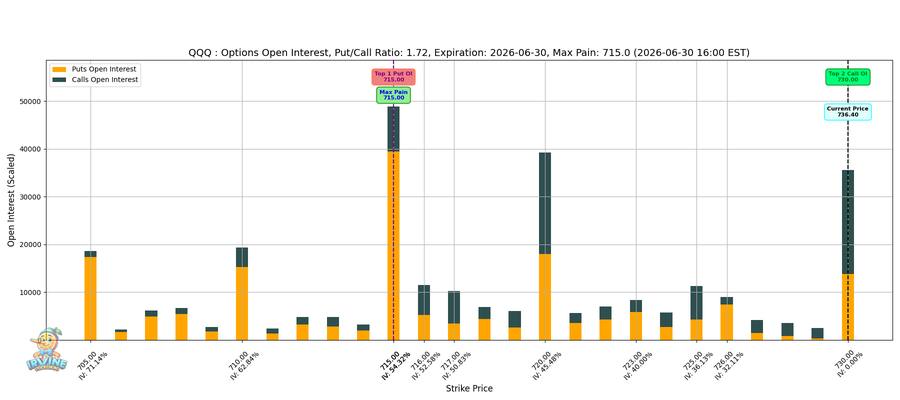Click the green 'Top 2 Call OI 730.00' annotation
The image size is (900, 400).
coord(848,77)
